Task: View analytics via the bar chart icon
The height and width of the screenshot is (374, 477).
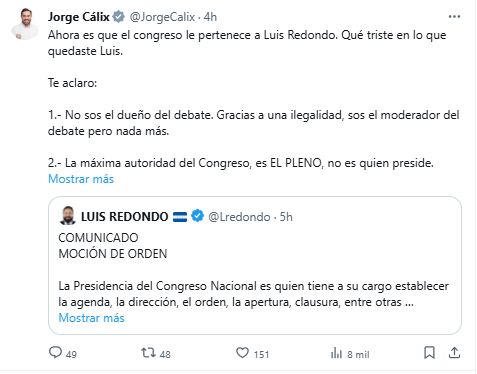Action: click(x=336, y=353)
